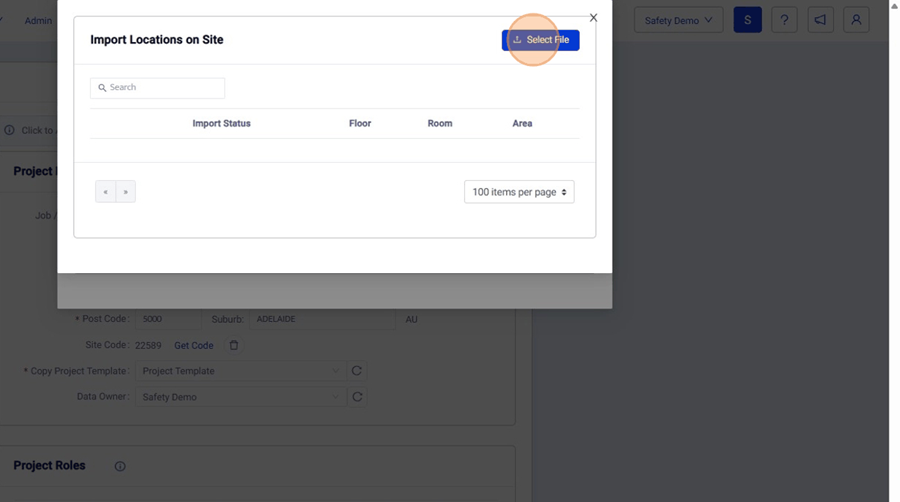Click the Floor column header
Image resolution: width=900 pixels, height=502 pixels.
pyautogui.click(x=360, y=124)
